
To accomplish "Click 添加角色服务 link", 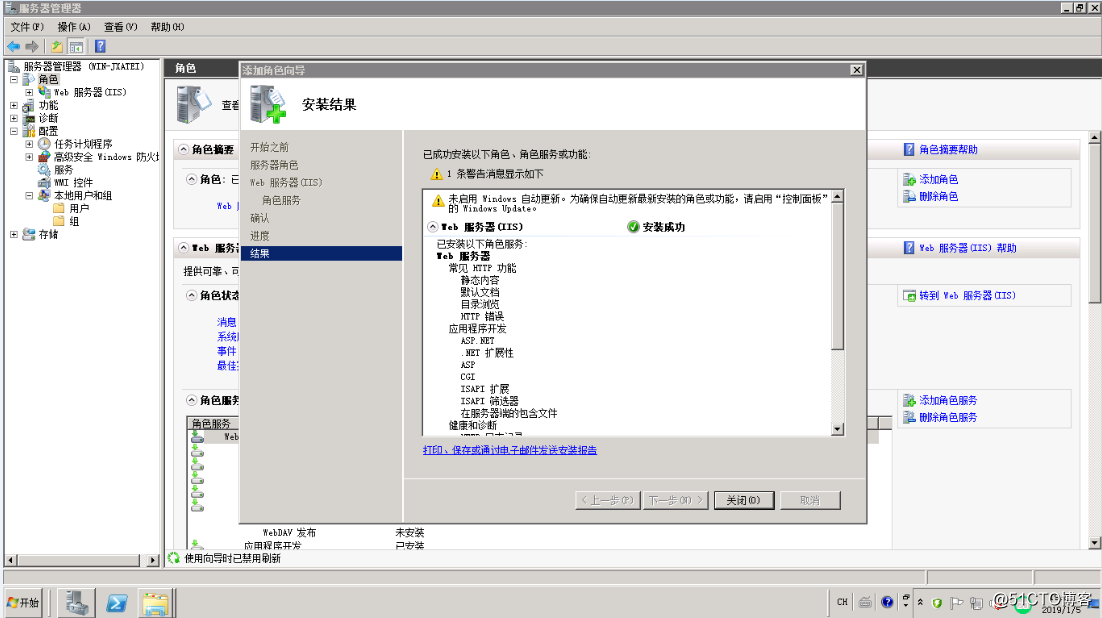I will point(948,400).
